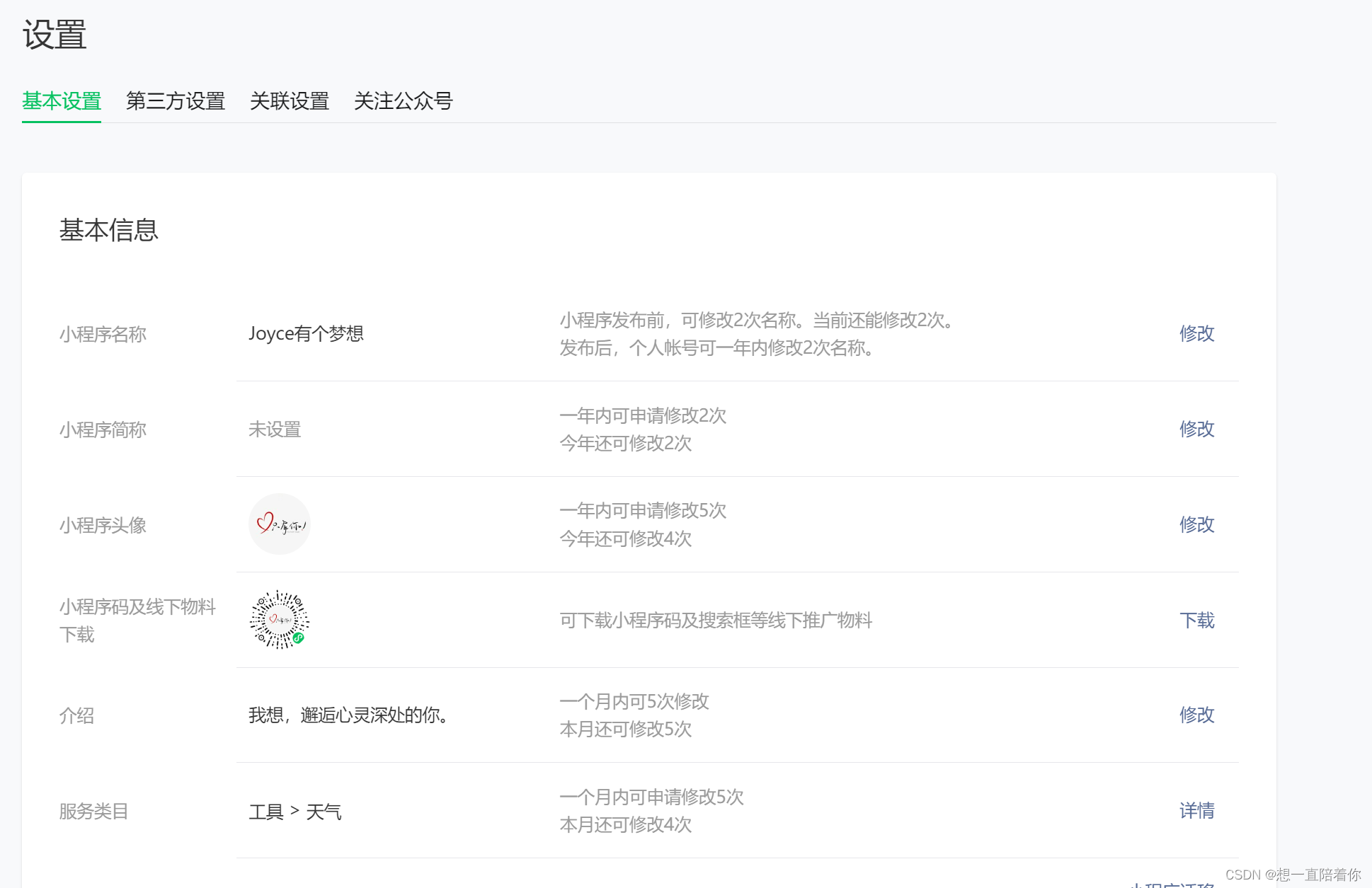Switch to the 基本设置 tab
Screen dimensions: 1372x888
click(x=62, y=101)
